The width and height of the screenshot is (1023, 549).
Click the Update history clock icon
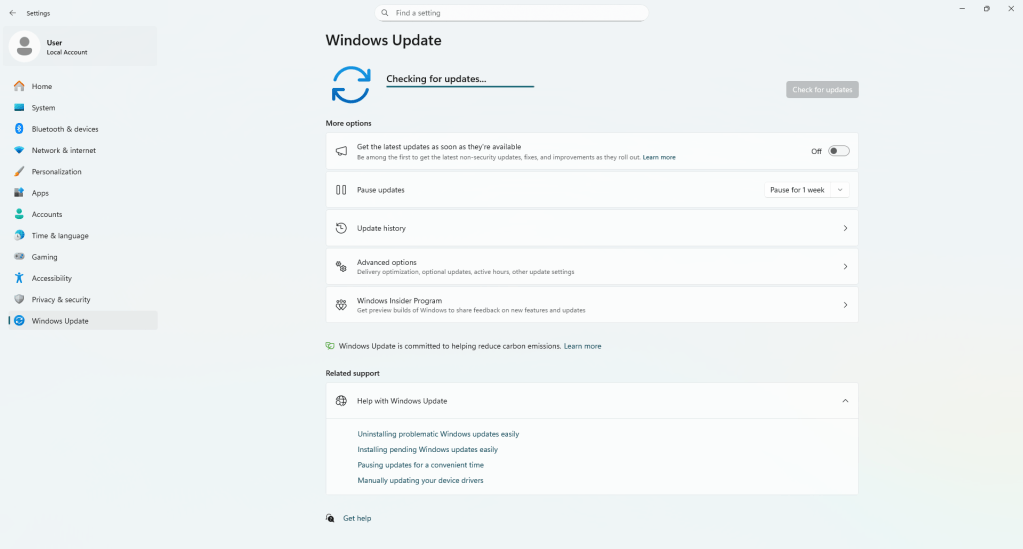(341, 228)
